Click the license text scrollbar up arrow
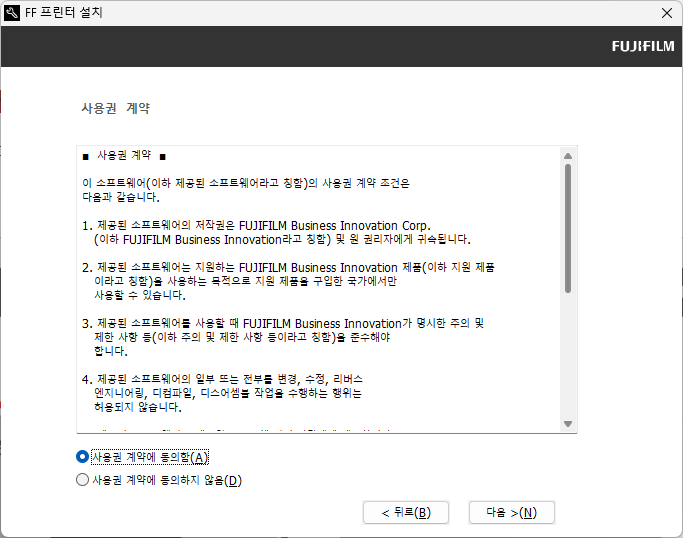683x538 pixels. [x=568, y=156]
